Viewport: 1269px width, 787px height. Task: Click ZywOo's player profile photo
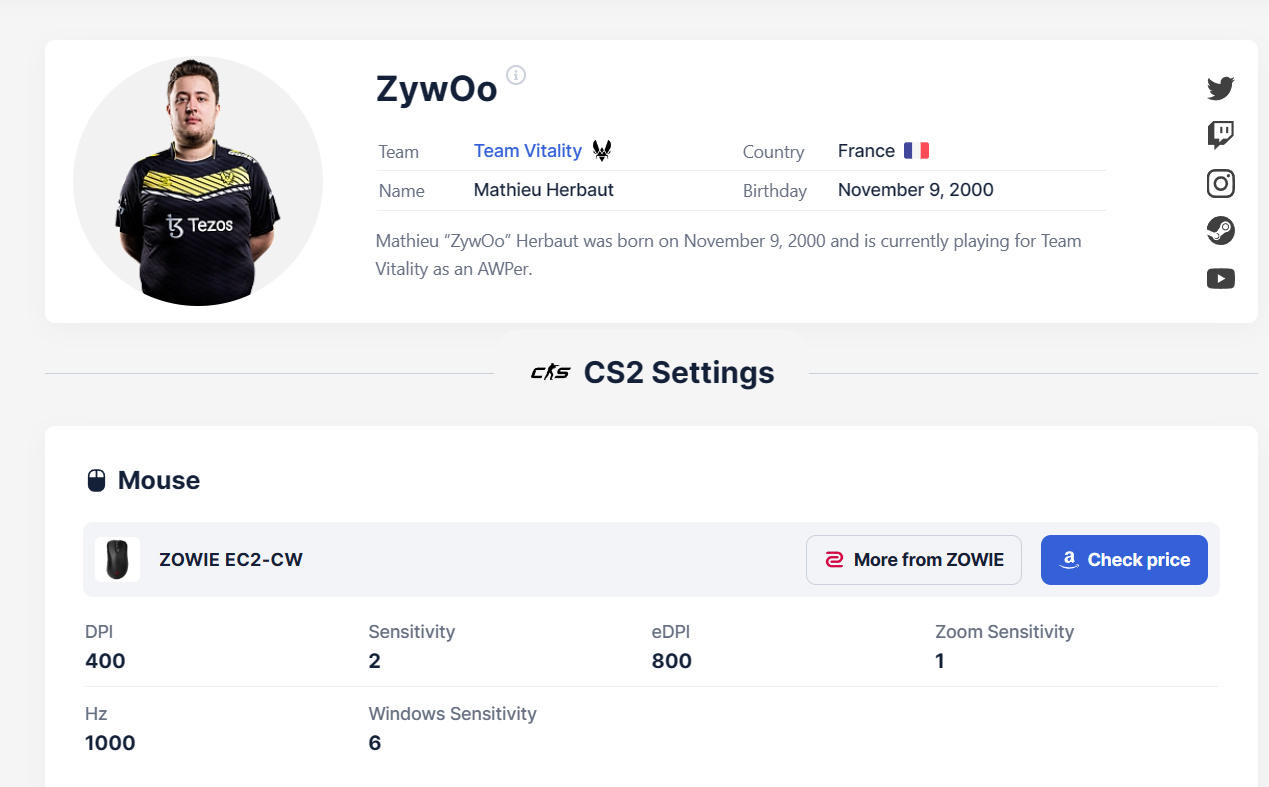pos(198,181)
